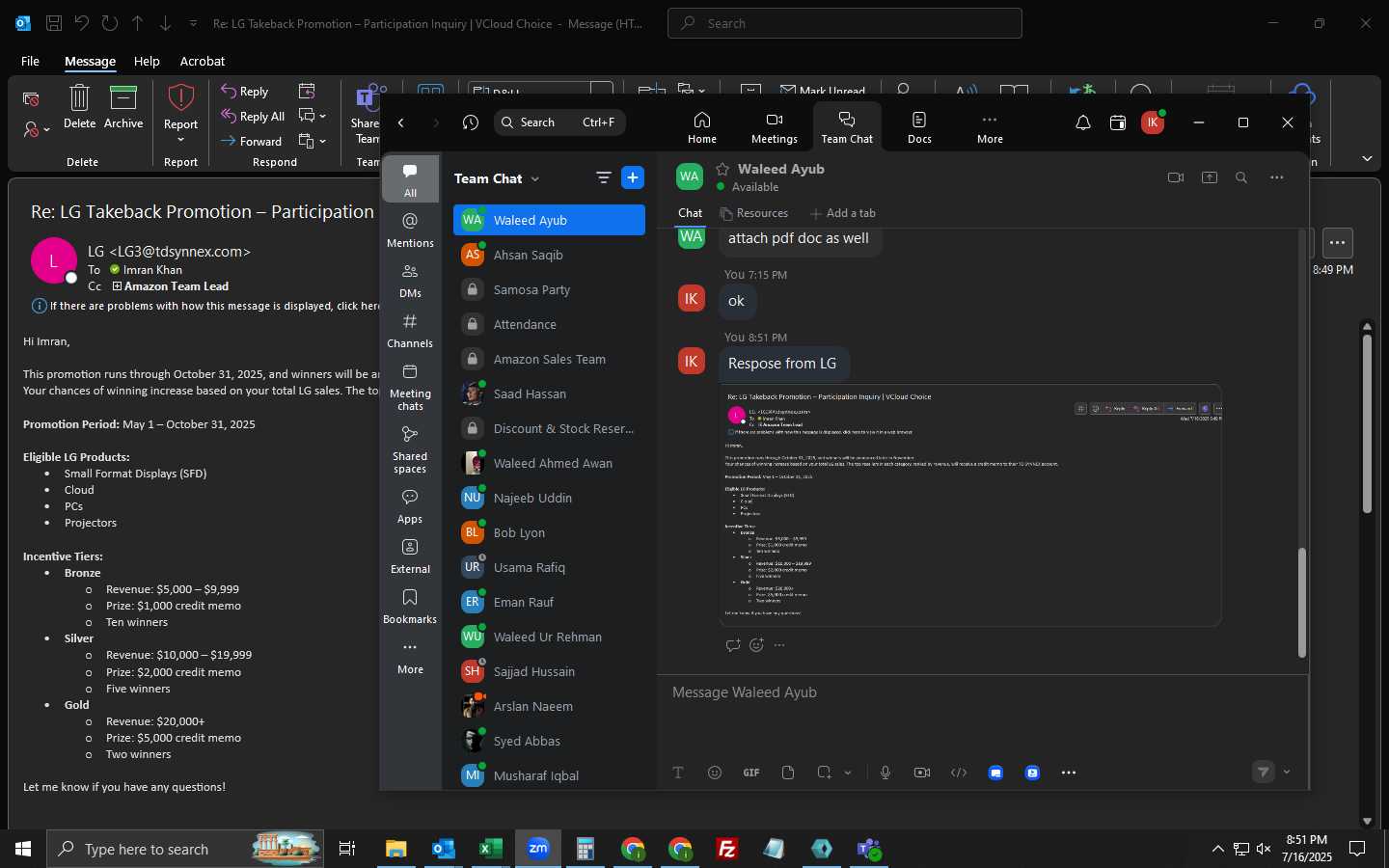
Task: Open Meeting chats in sidebar
Action: [410, 387]
